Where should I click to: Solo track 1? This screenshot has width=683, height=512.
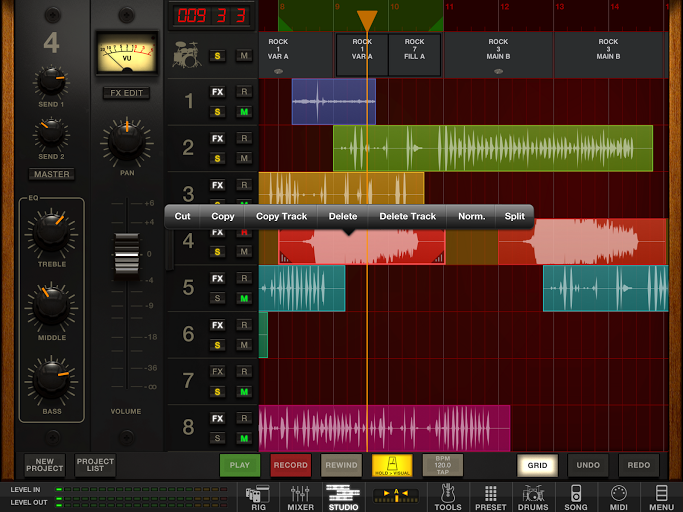(x=217, y=112)
